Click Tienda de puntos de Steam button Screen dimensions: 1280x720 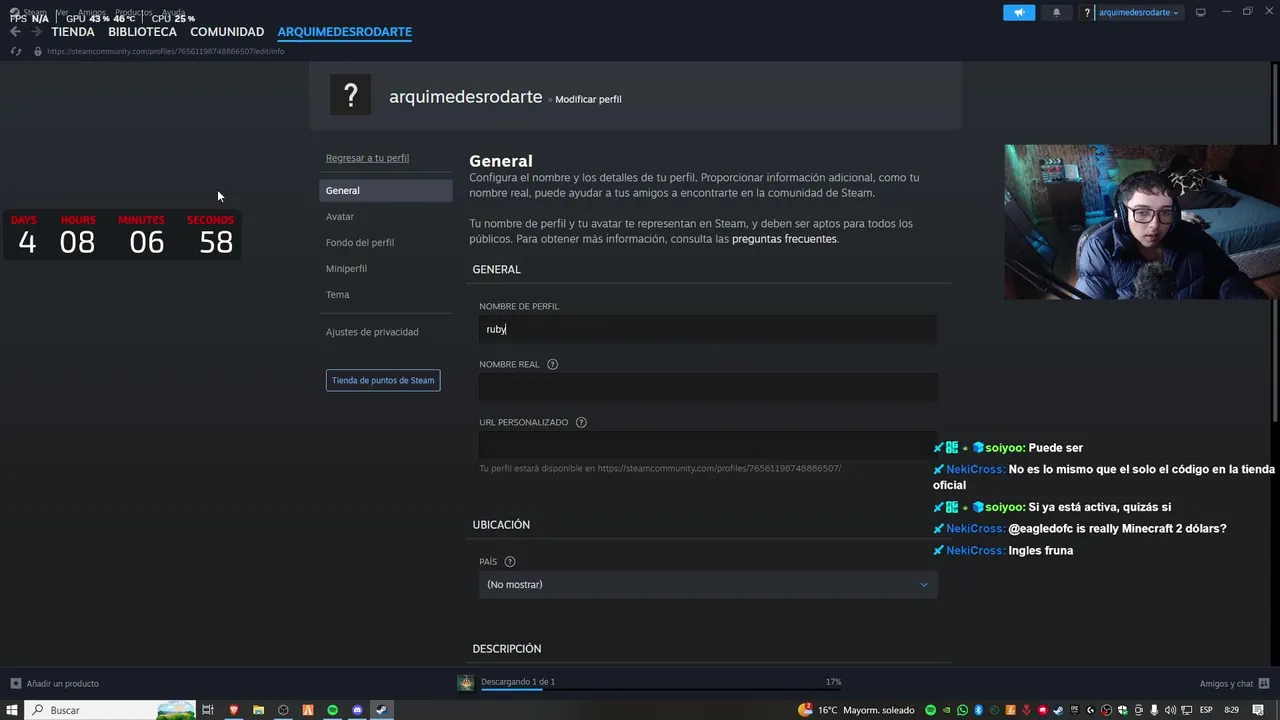(x=383, y=380)
